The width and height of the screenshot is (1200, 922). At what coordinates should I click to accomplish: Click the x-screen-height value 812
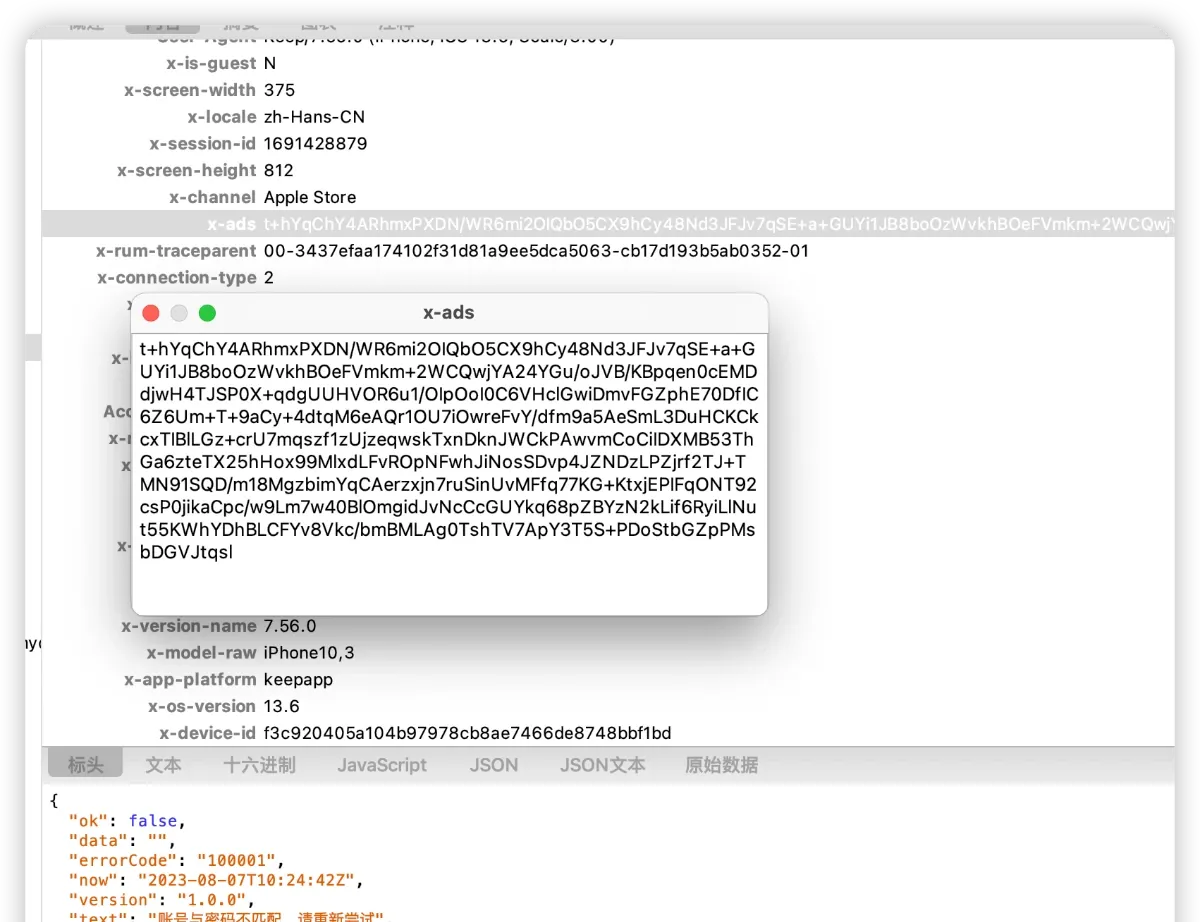pos(278,170)
